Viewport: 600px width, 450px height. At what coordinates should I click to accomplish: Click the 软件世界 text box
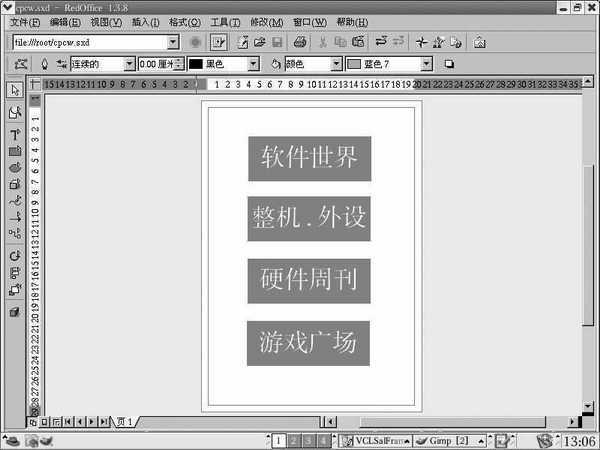click(309, 158)
